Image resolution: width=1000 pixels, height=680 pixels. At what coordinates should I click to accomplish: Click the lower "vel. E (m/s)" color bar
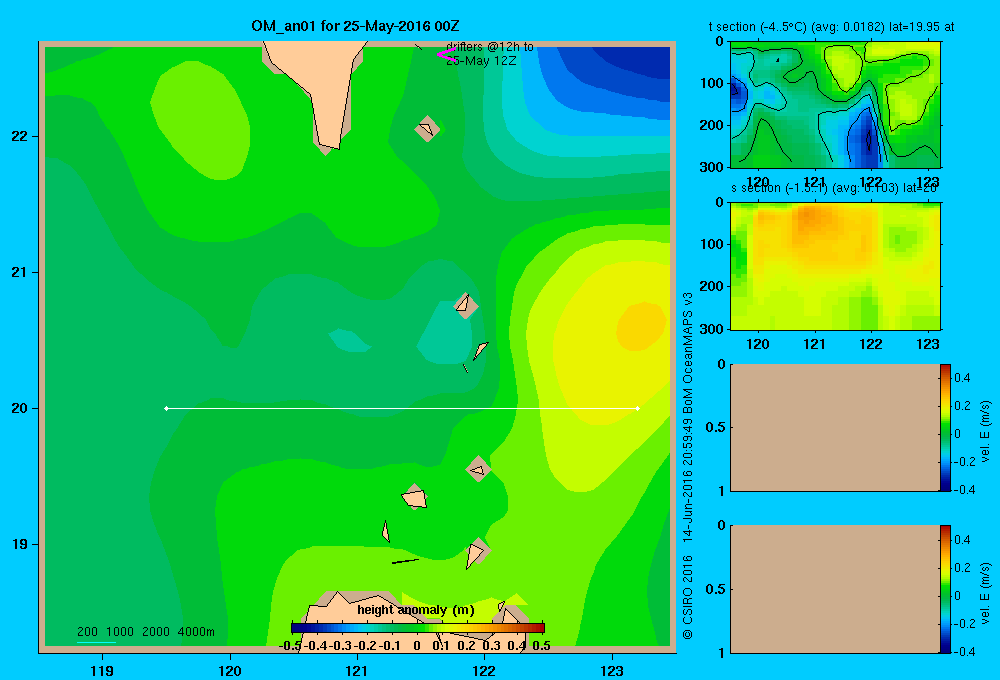point(945,589)
